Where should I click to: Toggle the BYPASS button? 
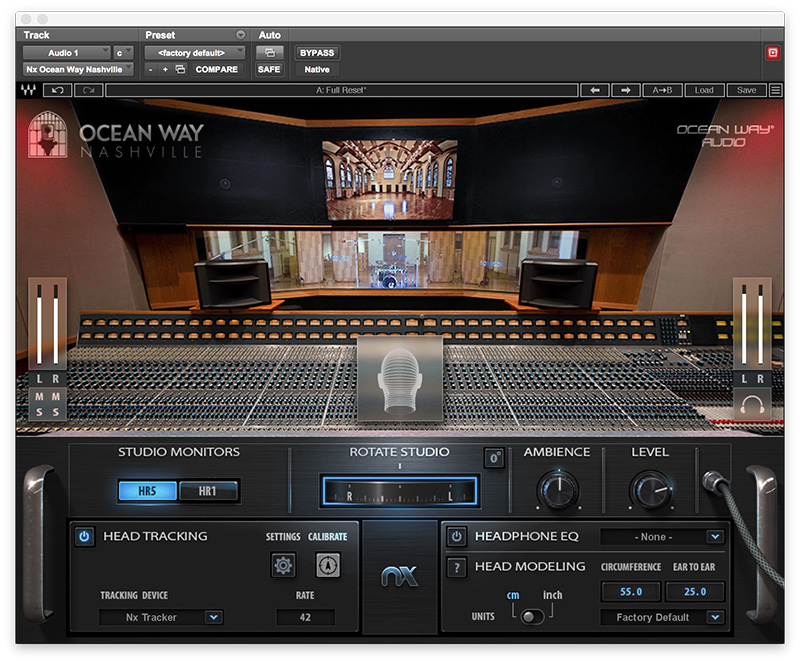coord(317,53)
